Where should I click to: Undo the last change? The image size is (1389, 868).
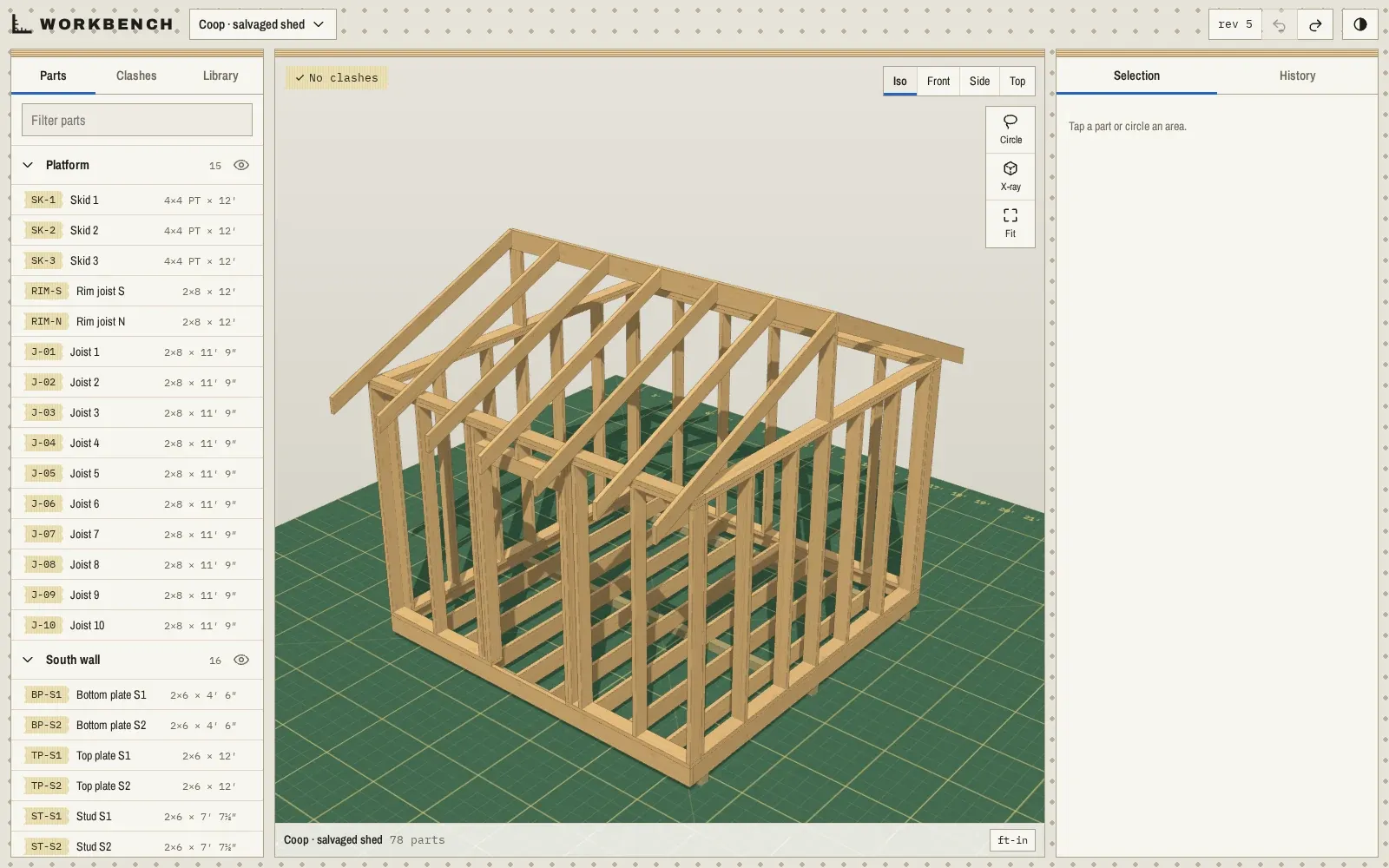1279,24
